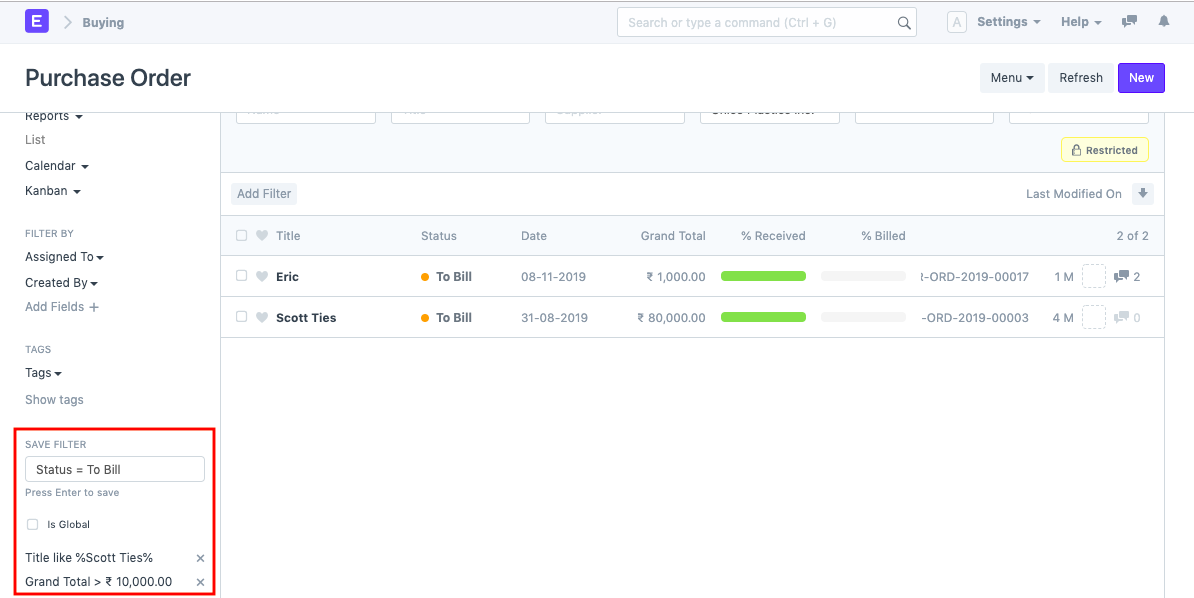Viewport: 1194px width, 598px height.
Task: Select the Eric purchase order checkbox
Action: pos(241,276)
